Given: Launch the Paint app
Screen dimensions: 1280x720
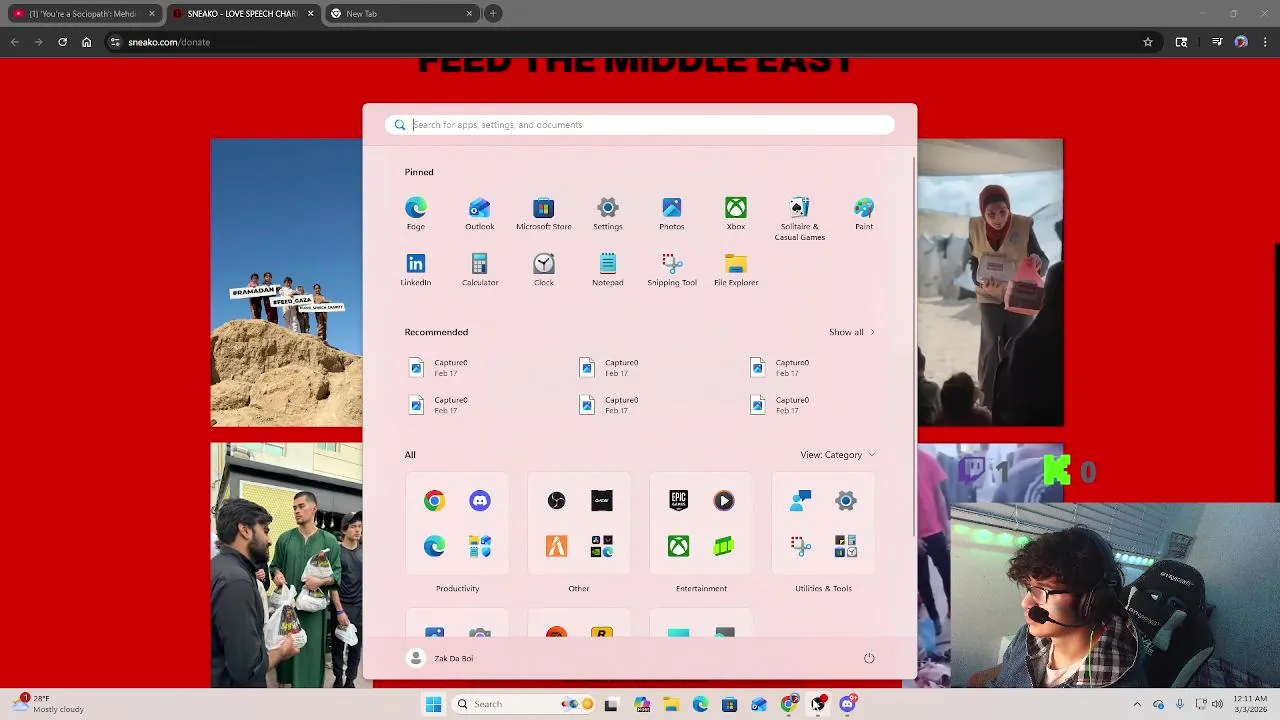Looking at the screenshot, I should pyautogui.click(x=863, y=214).
